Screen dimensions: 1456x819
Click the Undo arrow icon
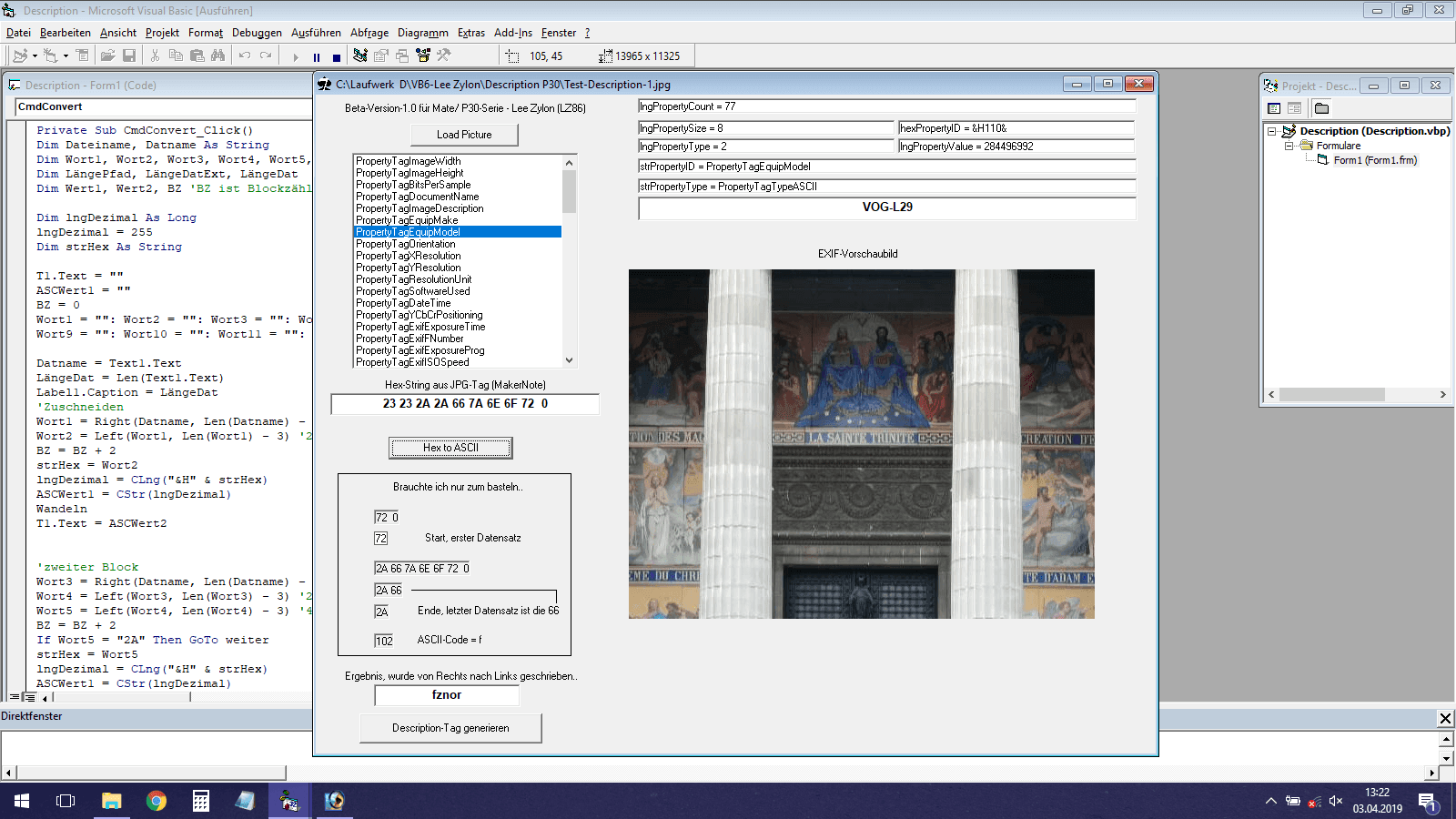[x=244, y=56]
